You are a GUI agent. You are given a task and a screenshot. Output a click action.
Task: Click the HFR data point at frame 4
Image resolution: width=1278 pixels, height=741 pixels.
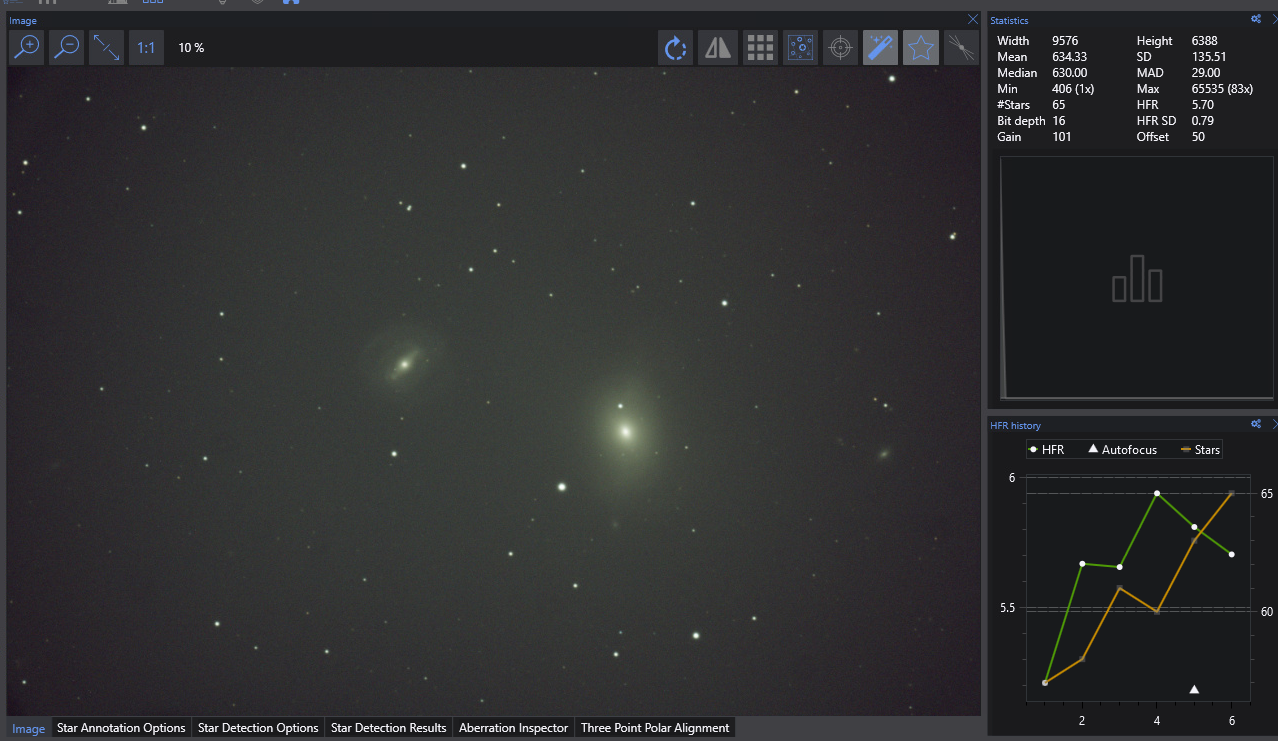pos(1156,493)
